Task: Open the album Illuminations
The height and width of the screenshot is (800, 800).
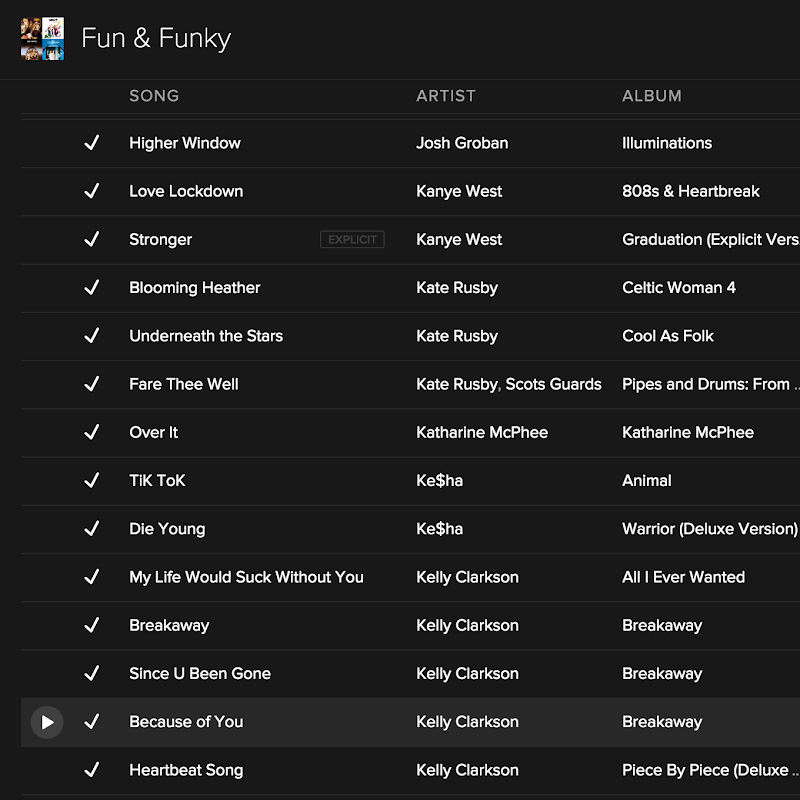Action: pyautogui.click(x=667, y=143)
